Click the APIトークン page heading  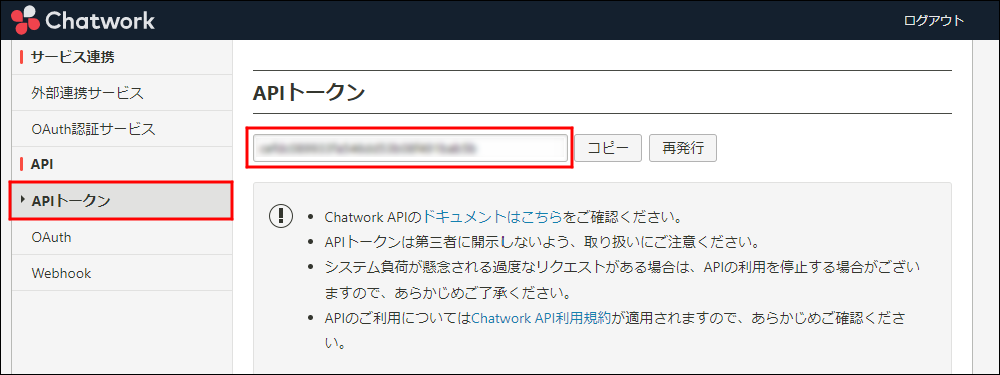309,92
